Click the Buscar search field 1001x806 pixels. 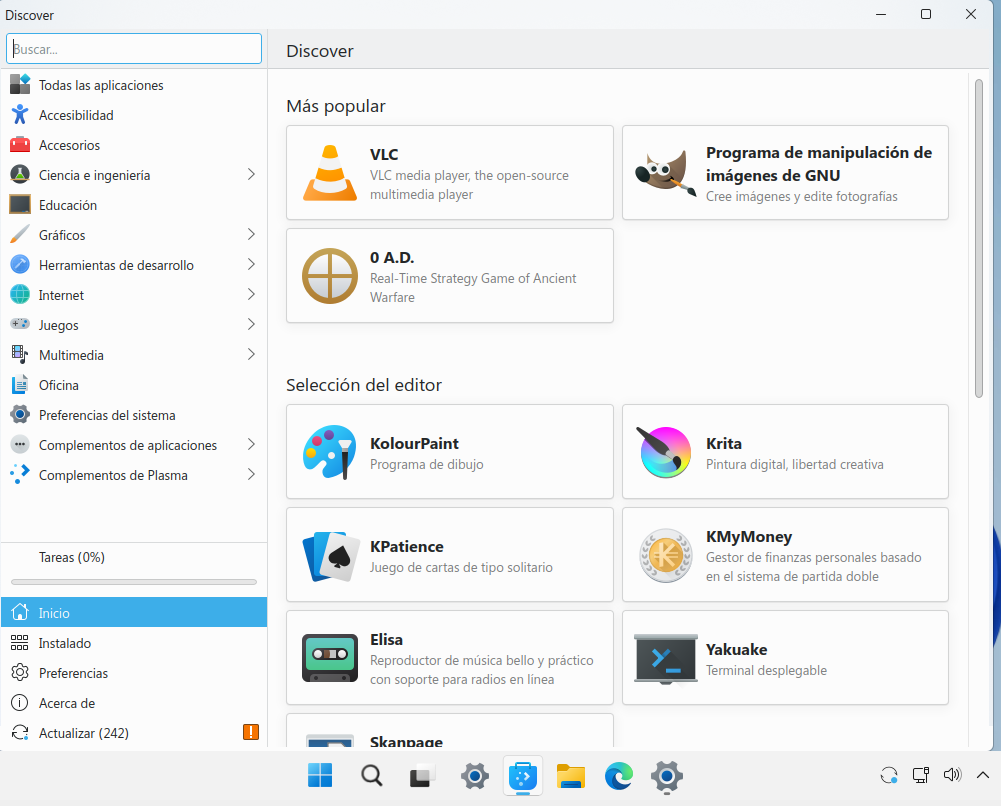click(134, 48)
